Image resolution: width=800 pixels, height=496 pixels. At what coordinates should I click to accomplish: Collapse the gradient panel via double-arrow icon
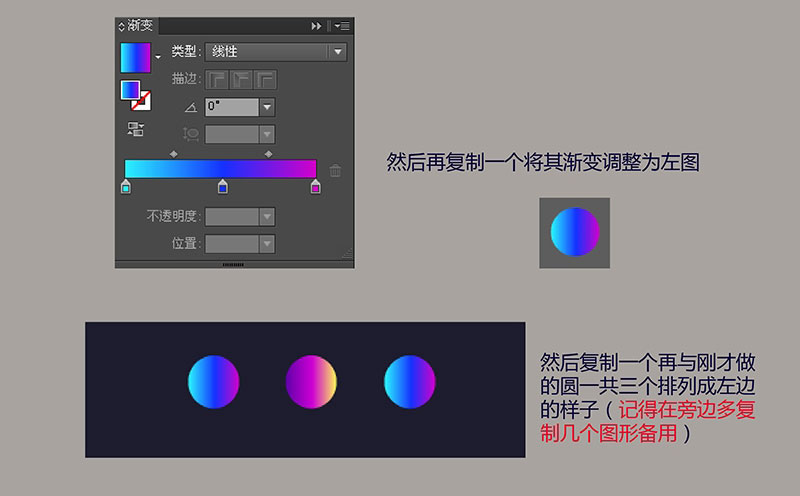click(316, 26)
